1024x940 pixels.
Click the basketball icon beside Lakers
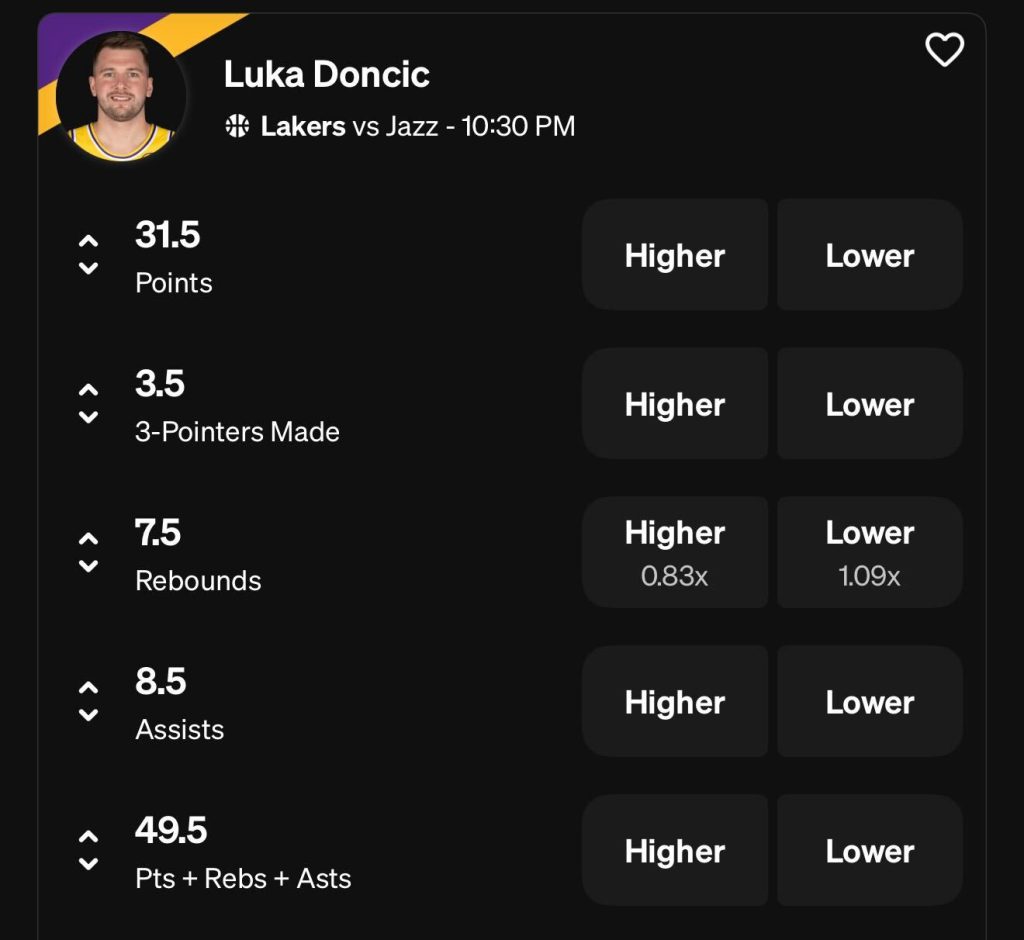click(x=237, y=126)
